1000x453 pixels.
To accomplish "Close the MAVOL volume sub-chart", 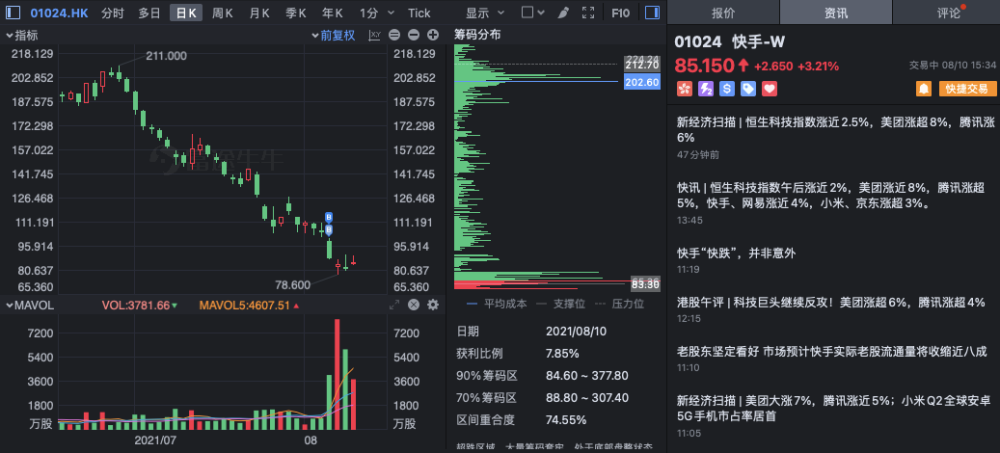I will click(x=413, y=305).
